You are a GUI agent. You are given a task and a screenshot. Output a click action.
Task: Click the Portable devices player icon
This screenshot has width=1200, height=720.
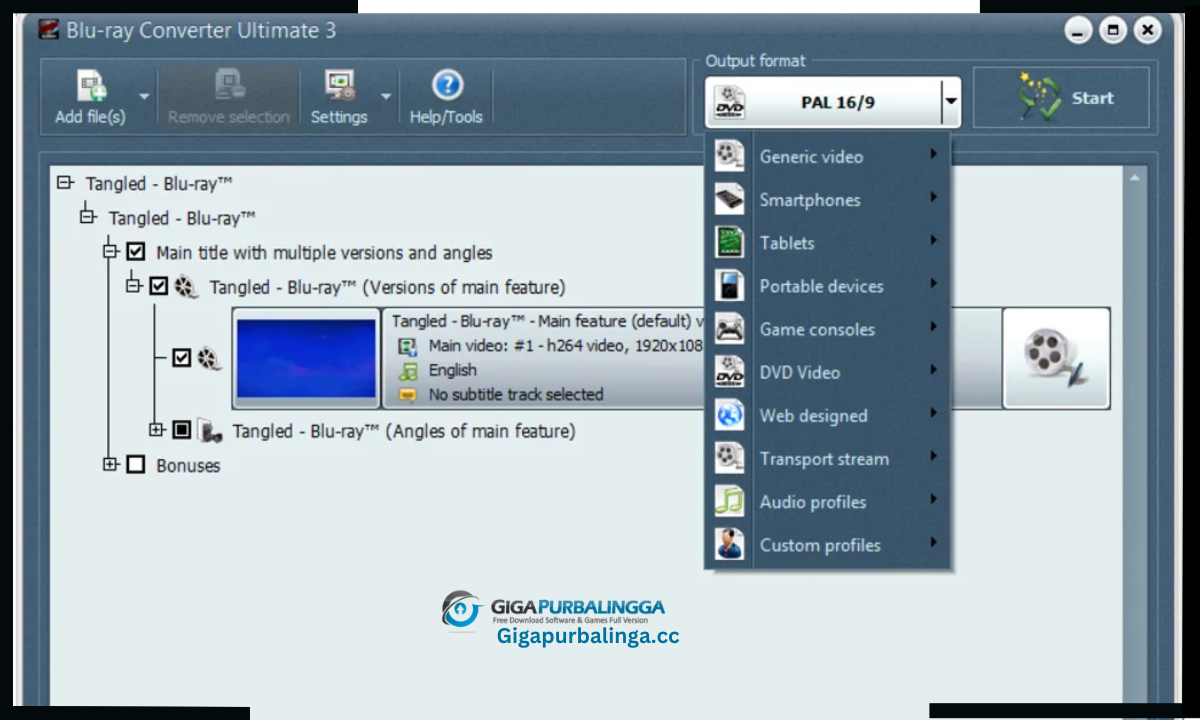[x=730, y=285]
